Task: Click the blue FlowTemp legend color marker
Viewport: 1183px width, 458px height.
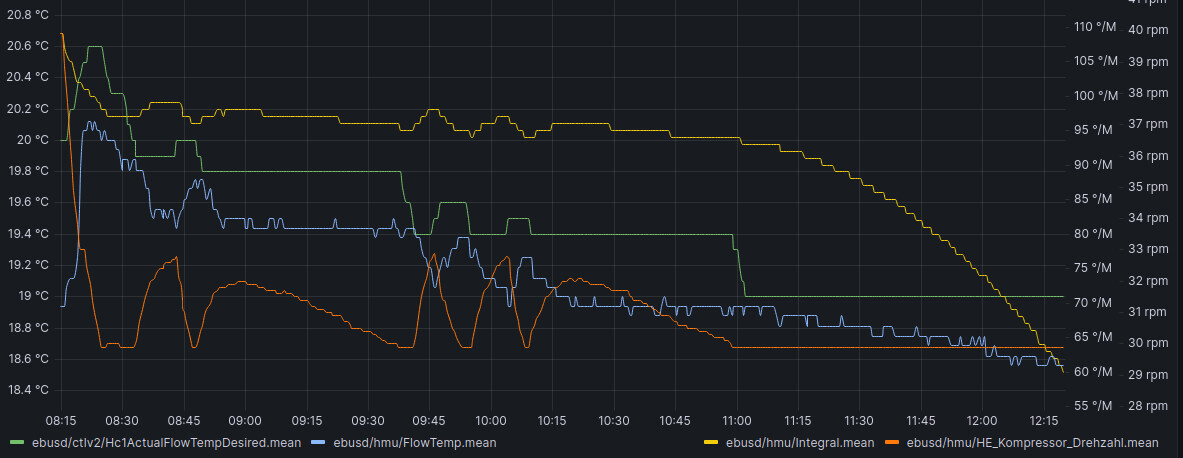Action: [318, 441]
